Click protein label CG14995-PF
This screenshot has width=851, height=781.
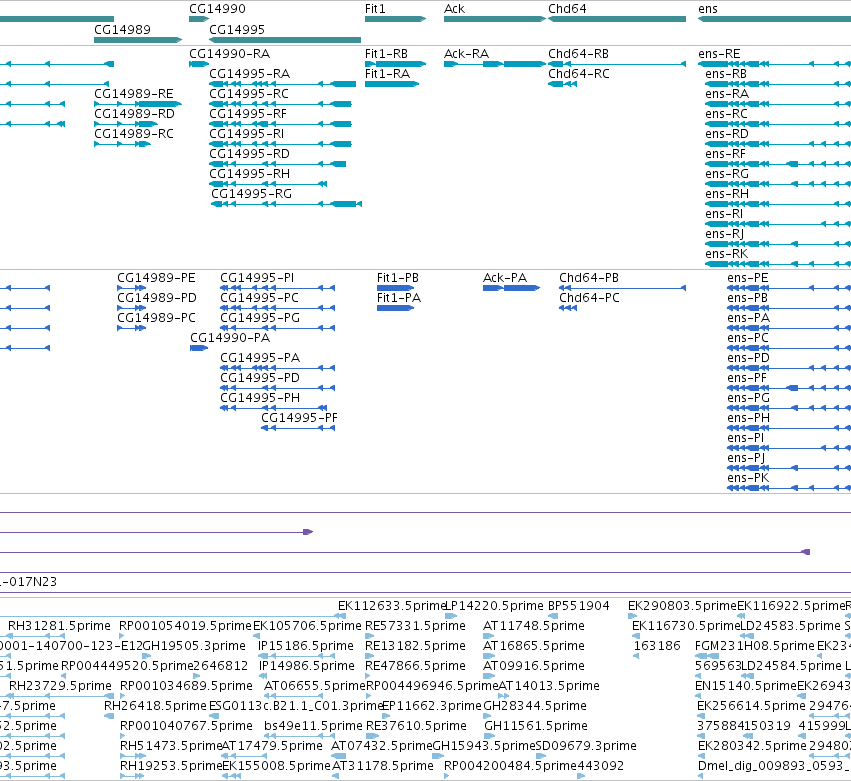click(x=299, y=418)
